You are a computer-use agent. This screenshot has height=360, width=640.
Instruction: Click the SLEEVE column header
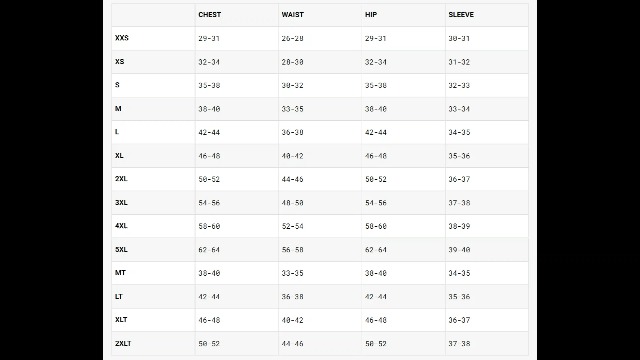pos(461,15)
